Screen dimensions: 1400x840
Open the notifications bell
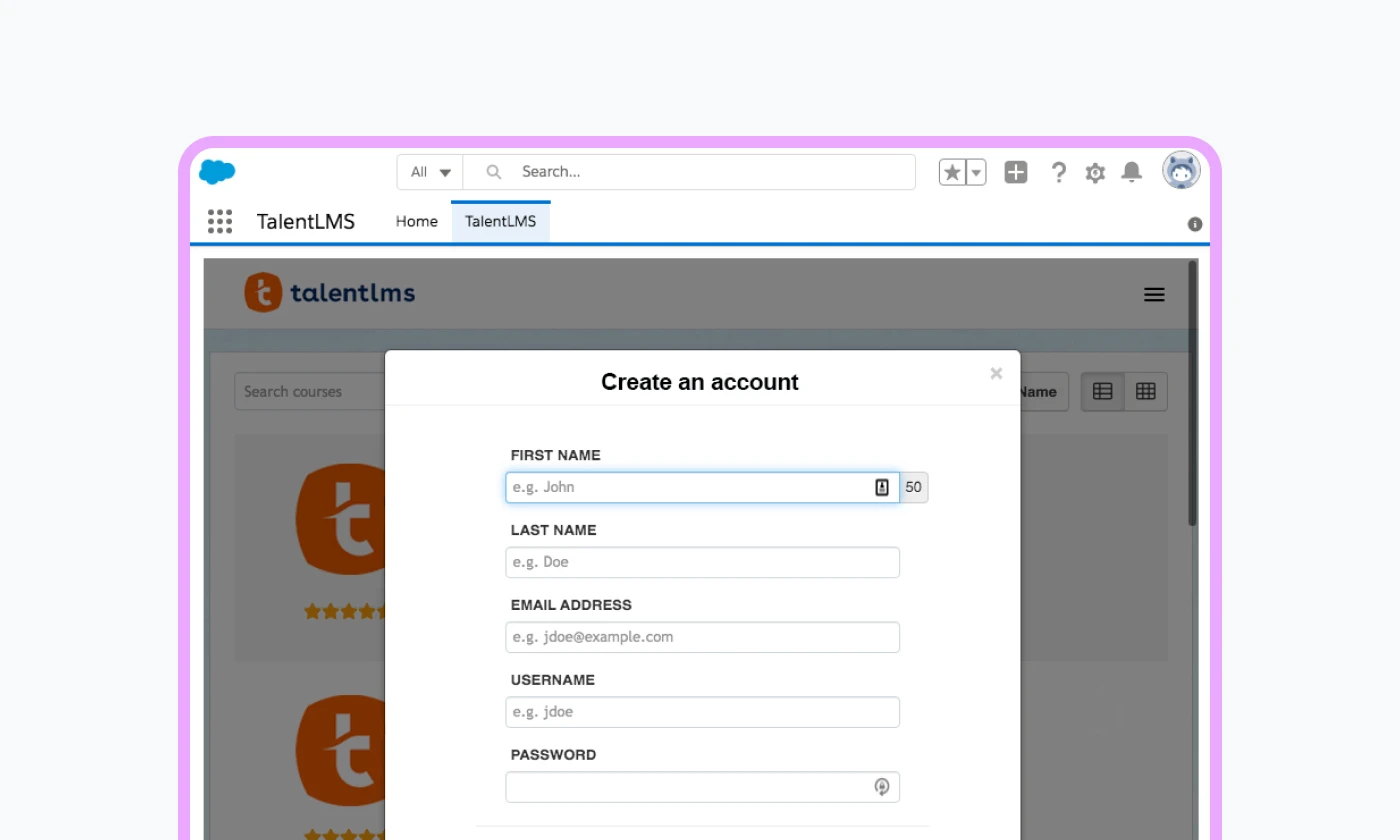click(x=1131, y=172)
